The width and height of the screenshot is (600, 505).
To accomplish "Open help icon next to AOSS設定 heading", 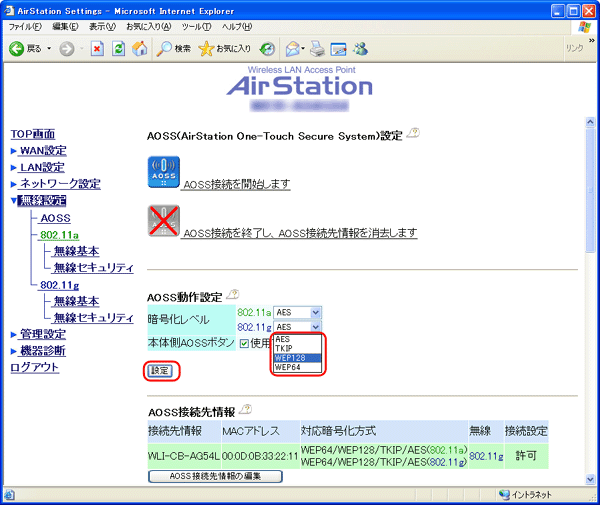I will point(413,133).
